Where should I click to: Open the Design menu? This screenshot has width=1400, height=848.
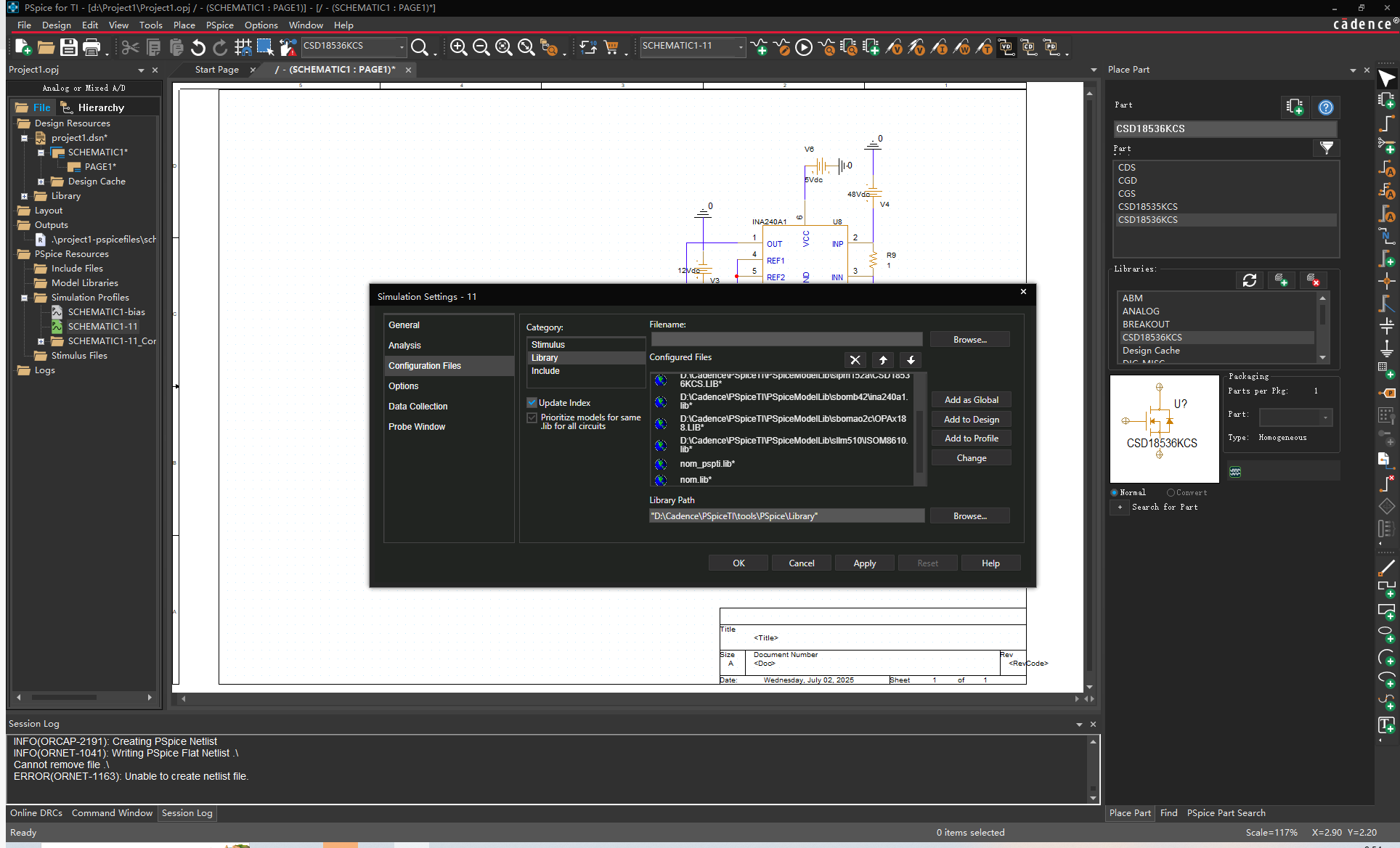pos(57,25)
